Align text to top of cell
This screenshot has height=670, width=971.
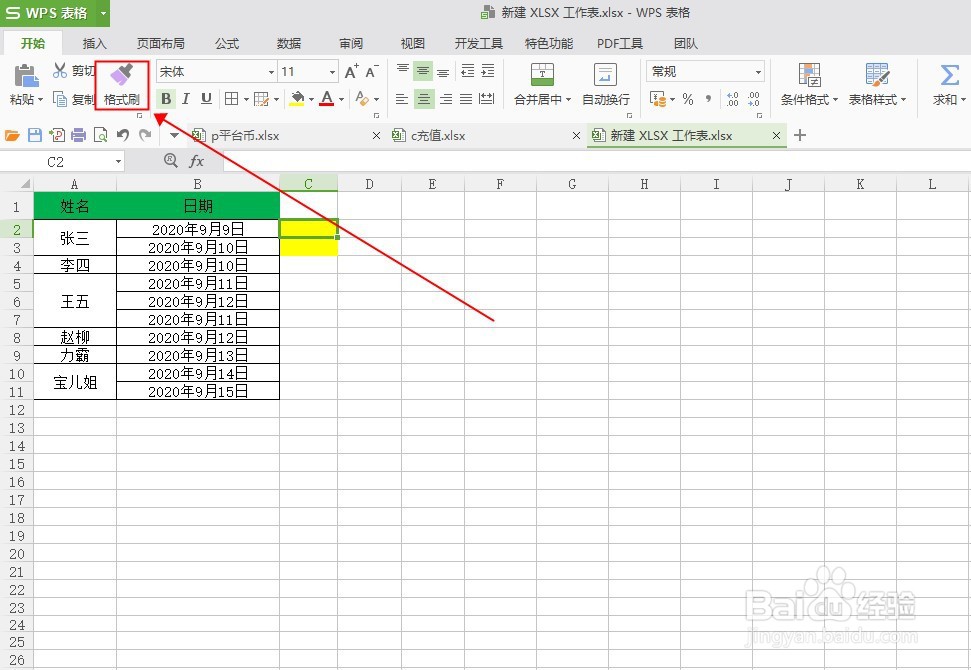pyautogui.click(x=403, y=70)
